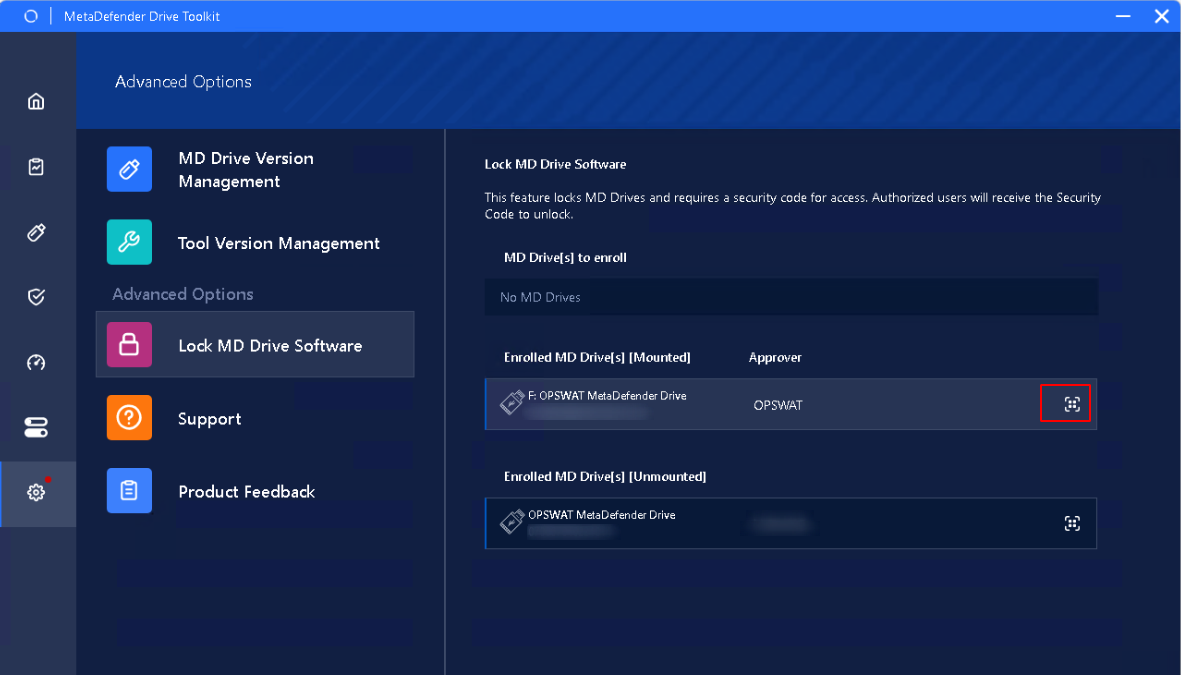Screen dimensions: 1181x675
Task: Click the USB icon of the unmounted drive row
Action: click(512, 522)
